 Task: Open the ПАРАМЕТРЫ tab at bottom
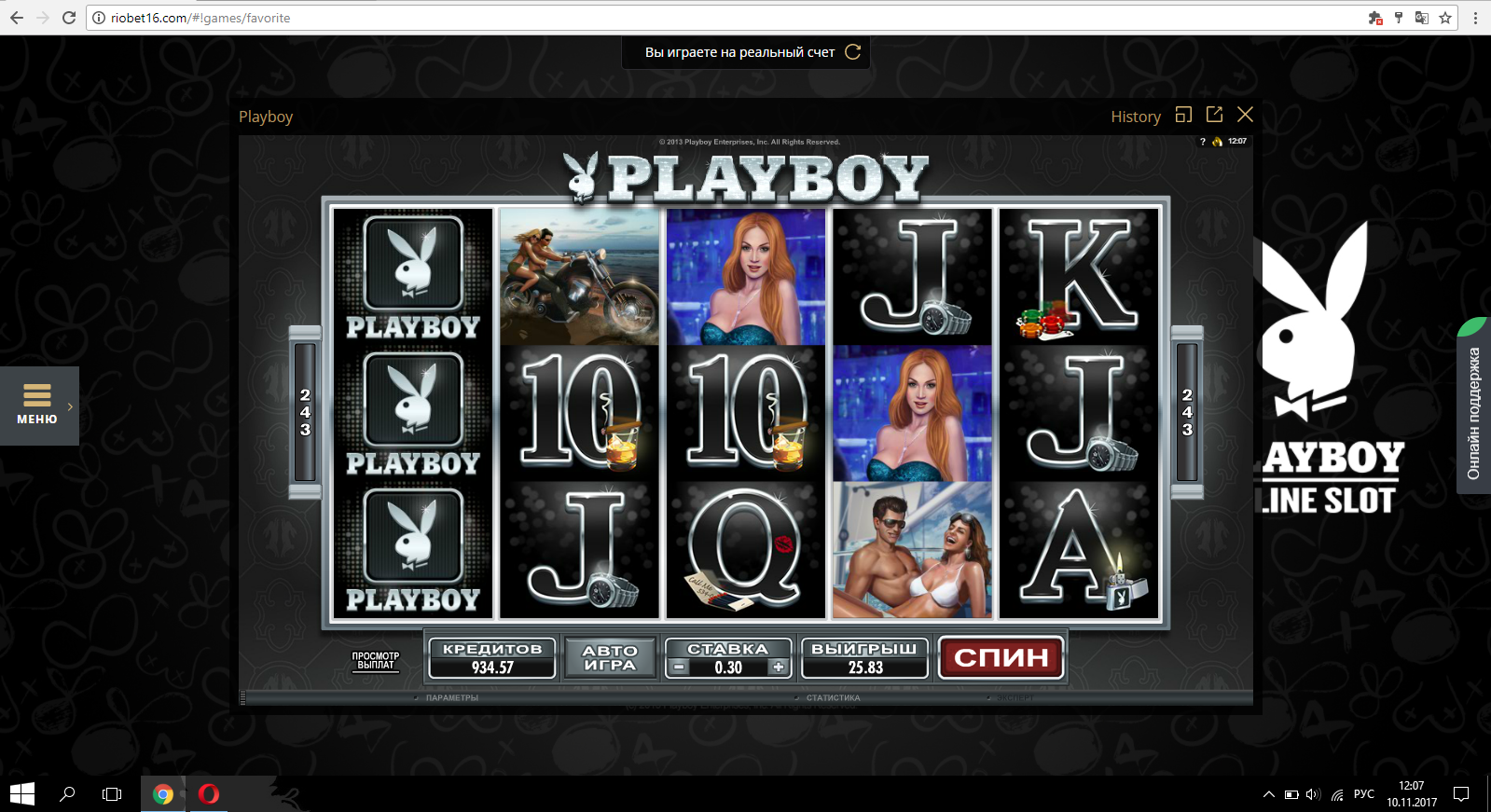452,697
